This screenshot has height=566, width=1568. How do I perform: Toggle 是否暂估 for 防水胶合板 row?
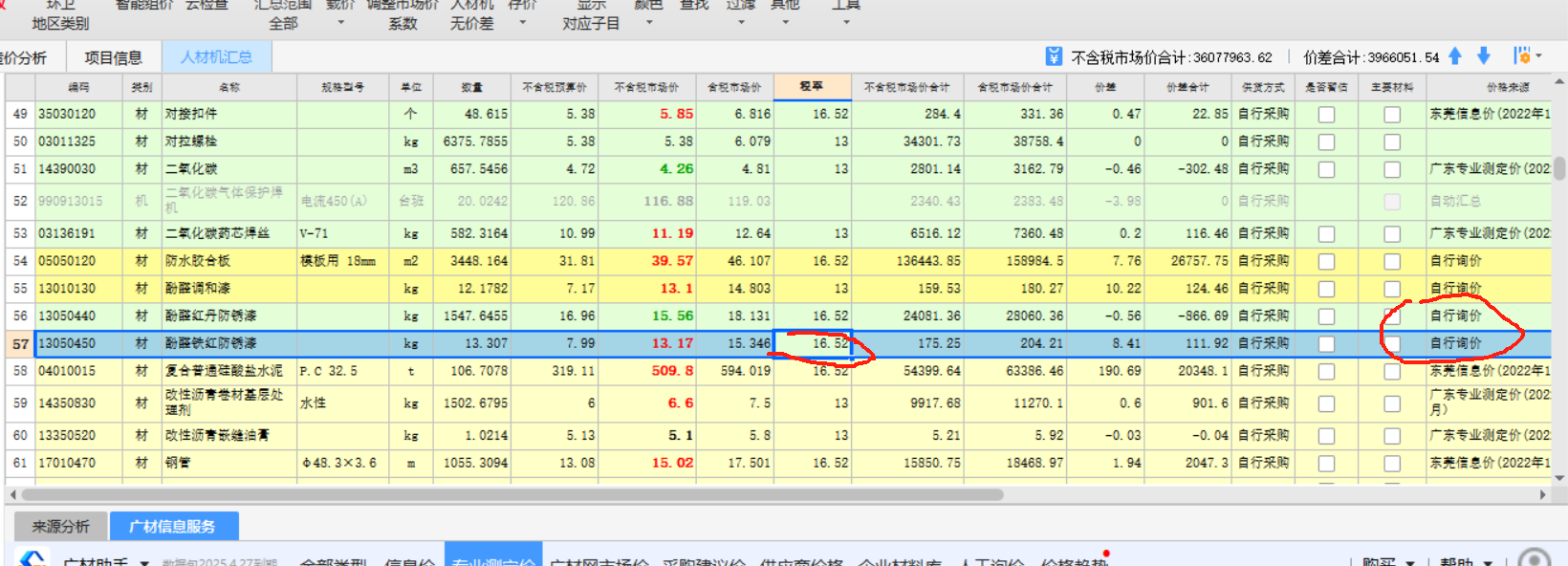(1326, 261)
